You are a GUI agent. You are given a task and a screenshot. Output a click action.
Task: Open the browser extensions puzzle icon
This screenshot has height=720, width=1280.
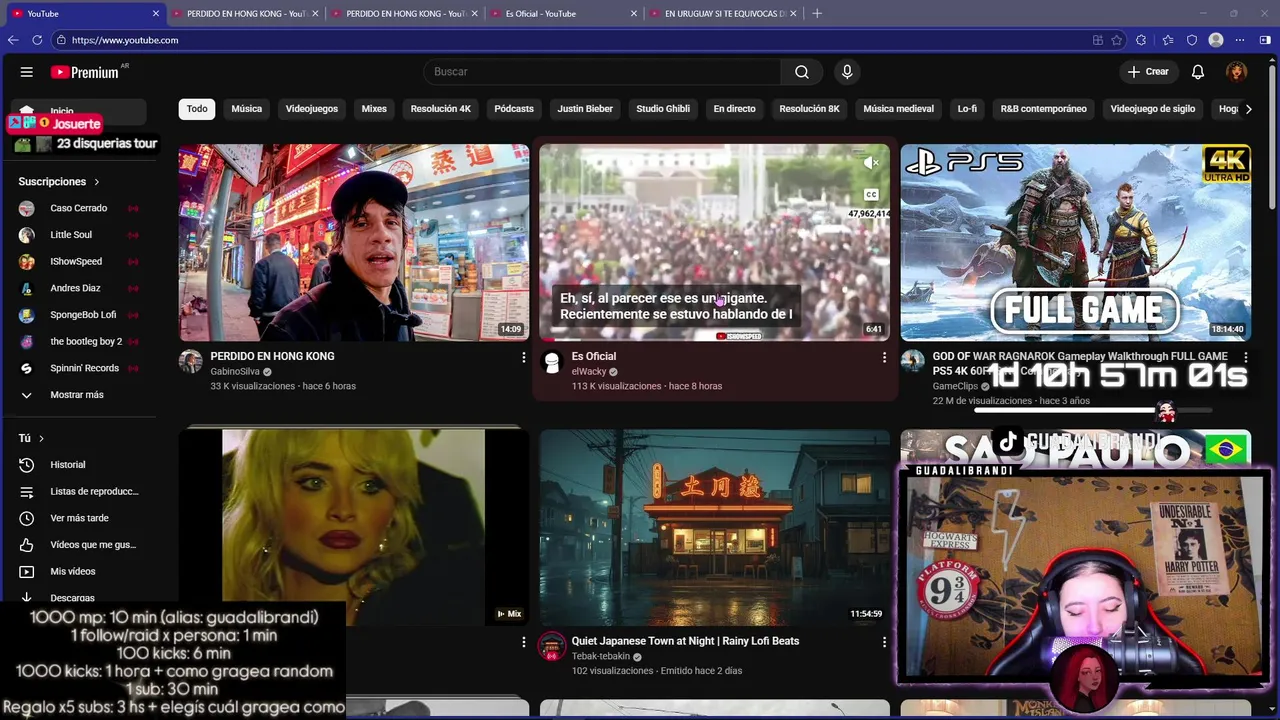pyautogui.click(x=1142, y=40)
